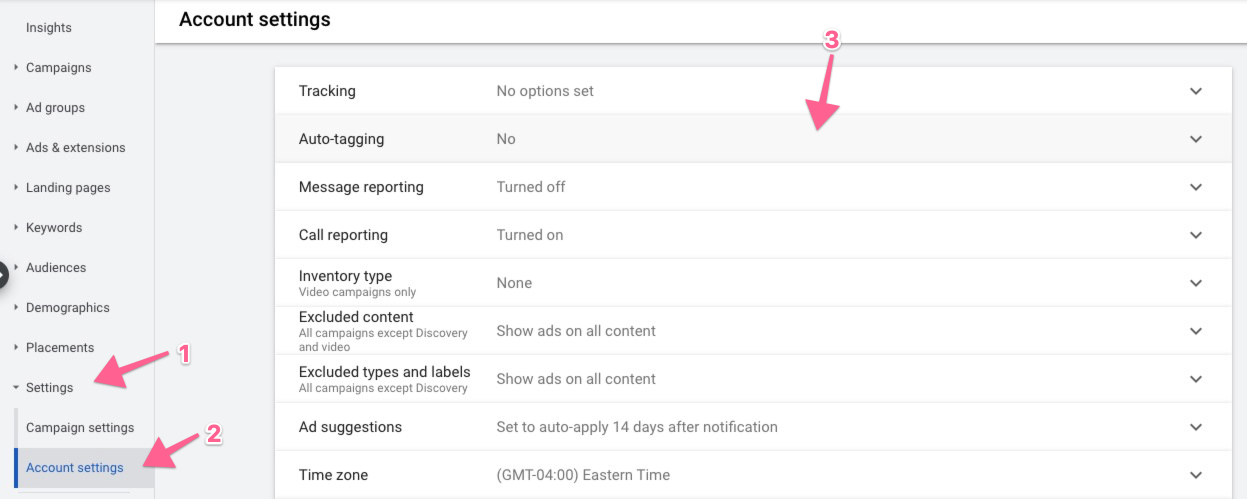
Task: Expand the Tracking row chevron
Action: coord(1196,91)
